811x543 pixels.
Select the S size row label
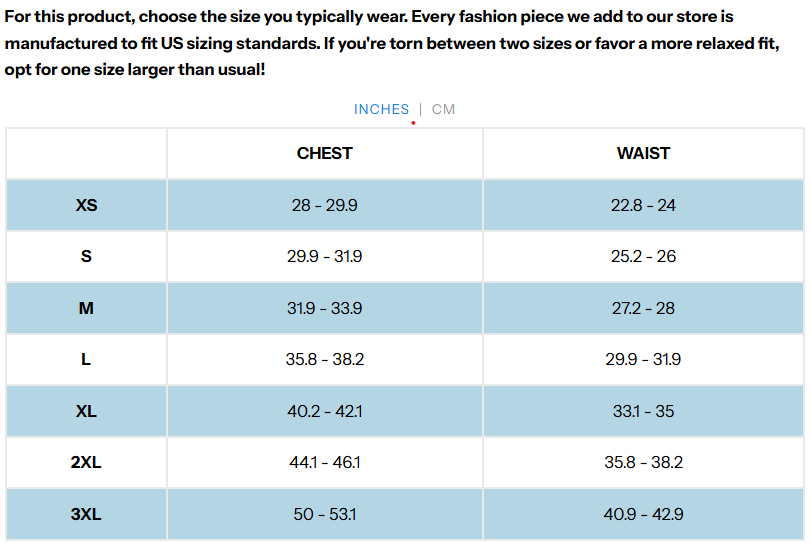pos(86,256)
